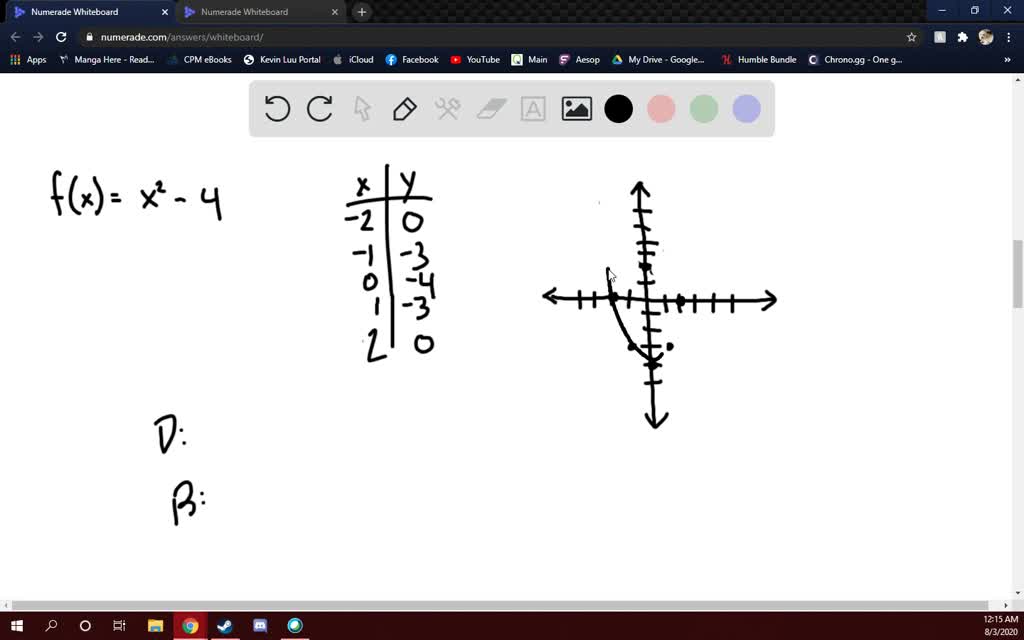Open the Chrome three-dot menu

point(1009,37)
